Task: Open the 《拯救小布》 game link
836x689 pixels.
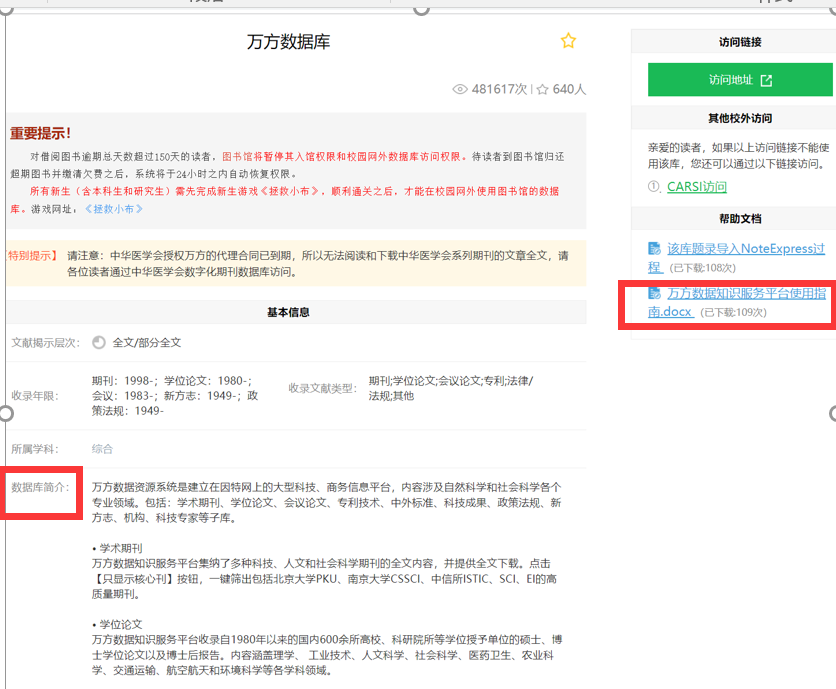Action: coord(114,209)
